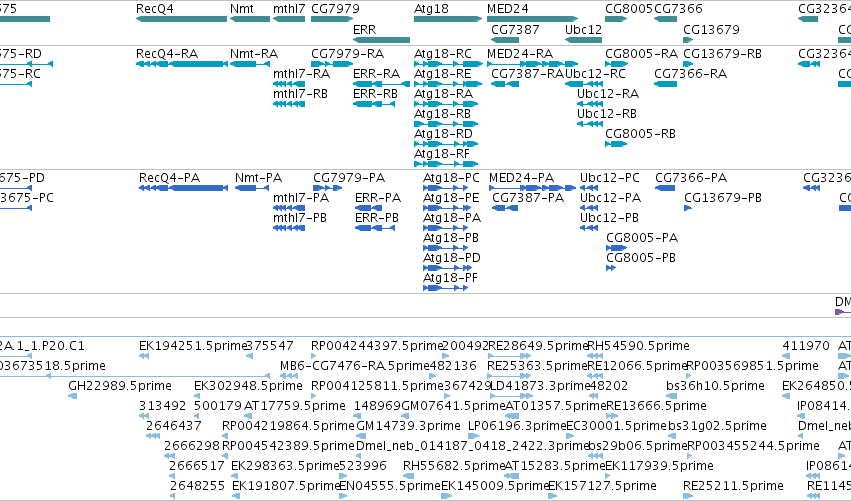
Task: Select the CG7979-RA transcript
Action: (x=332, y=64)
